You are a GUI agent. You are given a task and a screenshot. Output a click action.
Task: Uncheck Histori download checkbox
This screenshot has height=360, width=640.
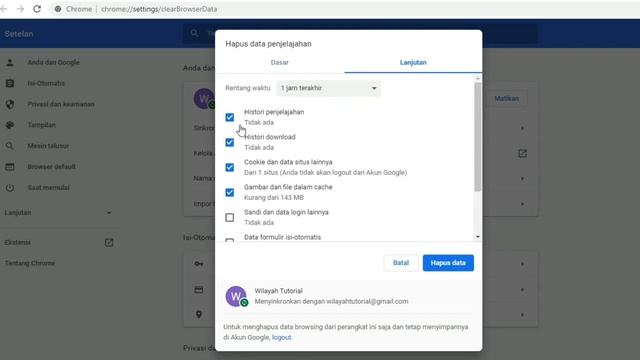point(230,142)
